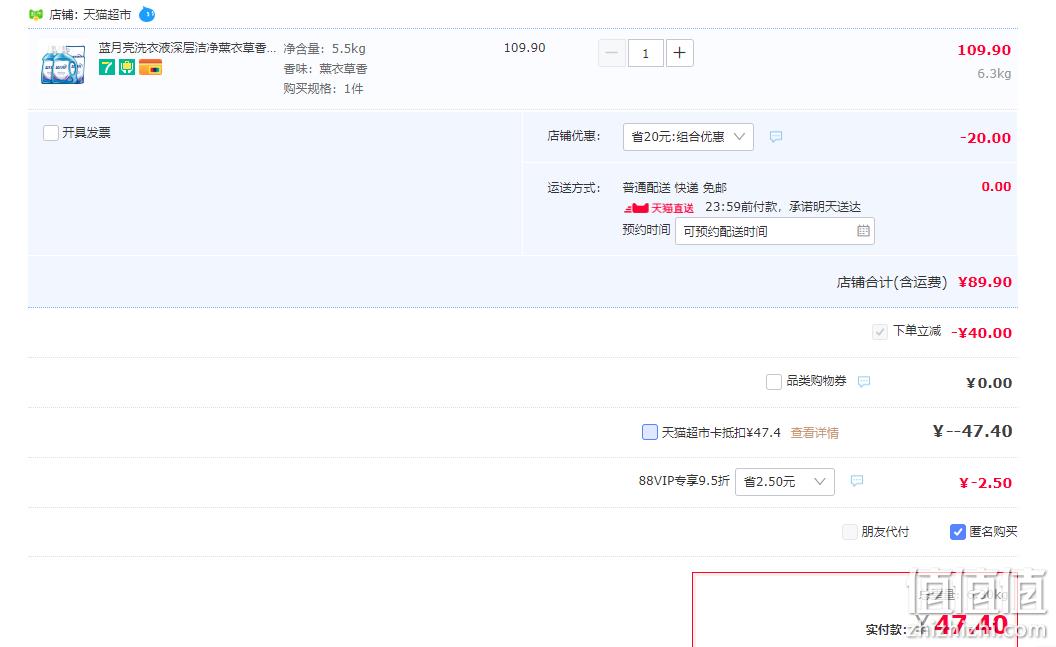
Task: Click the orange credit card icon
Action: pos(150,67)
